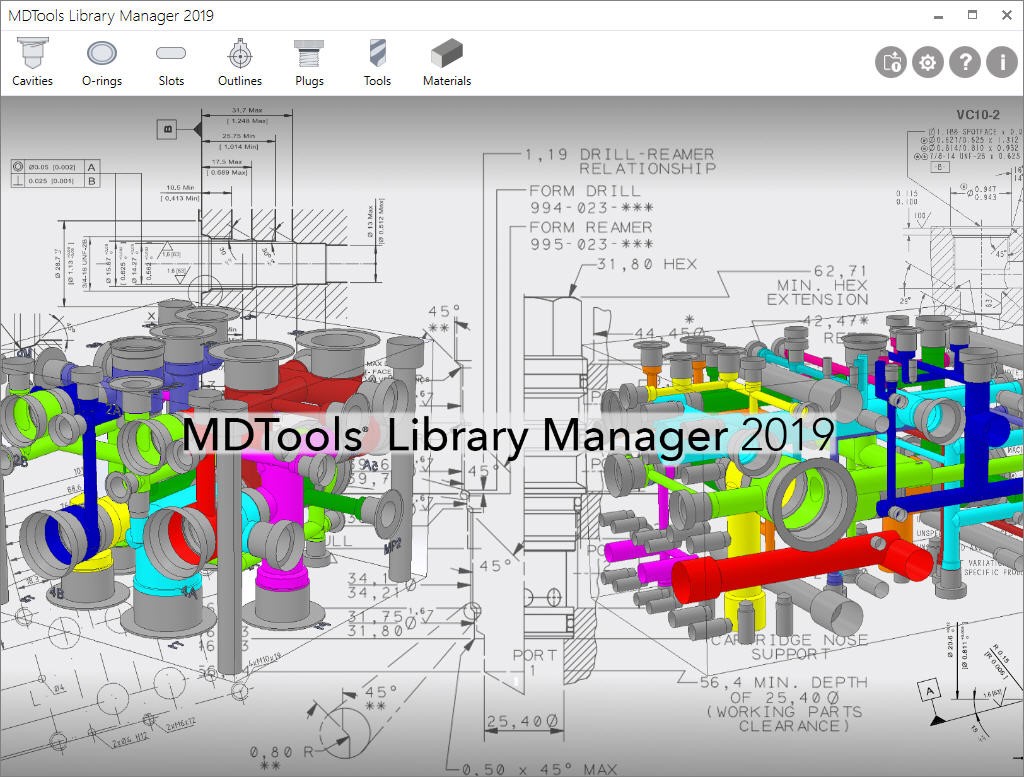The image size is (1024, 777).
Task: Open the Plugs library
Action: pyautogui.click(x=309, y=54)
